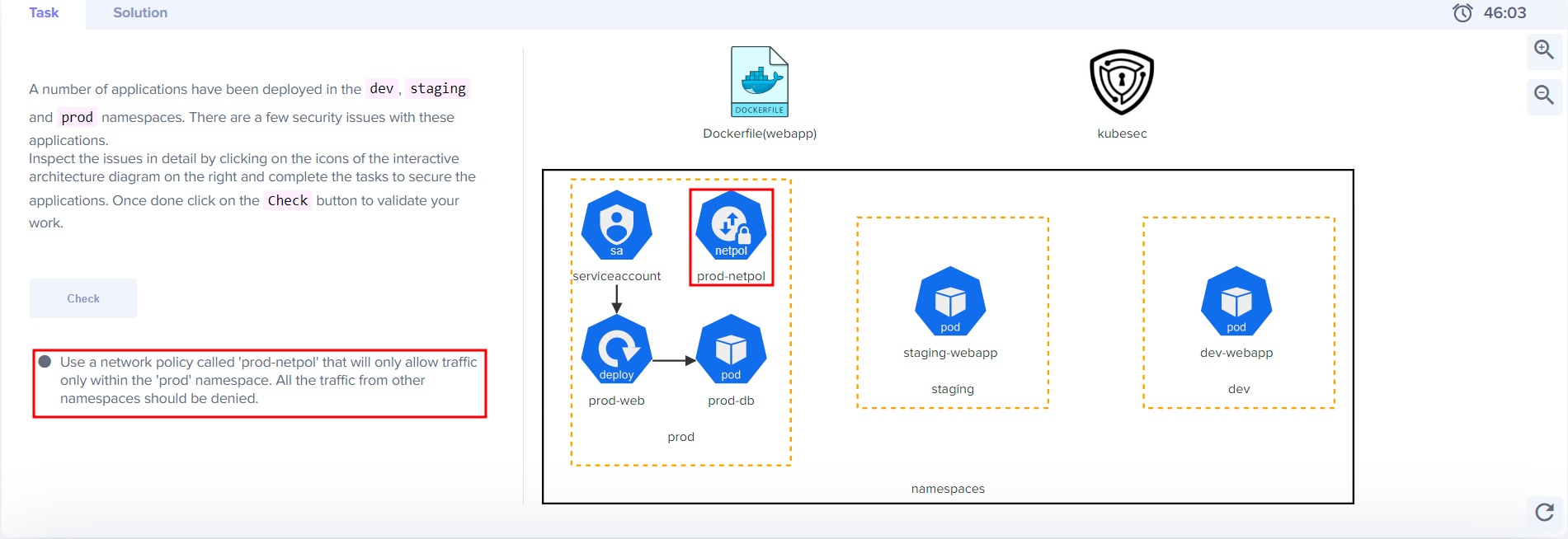Click the timer clock icon
Image resolution: width=1568 pixels, height=539 pixels.
[x=1462, y=12]
